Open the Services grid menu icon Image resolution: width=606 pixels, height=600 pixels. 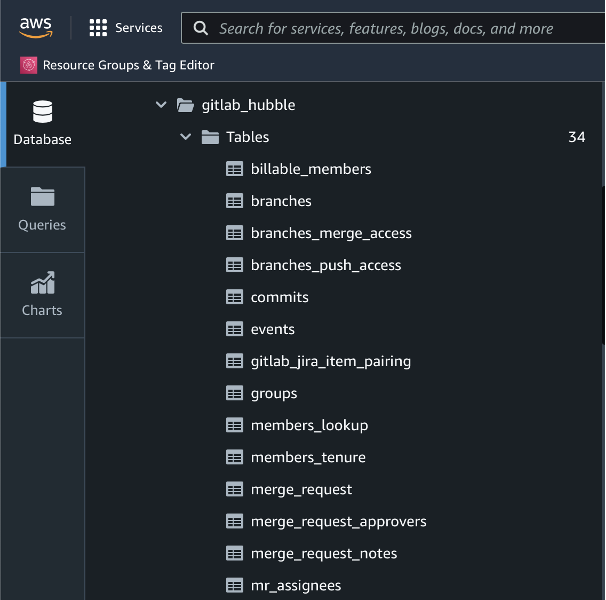[98, 28]
